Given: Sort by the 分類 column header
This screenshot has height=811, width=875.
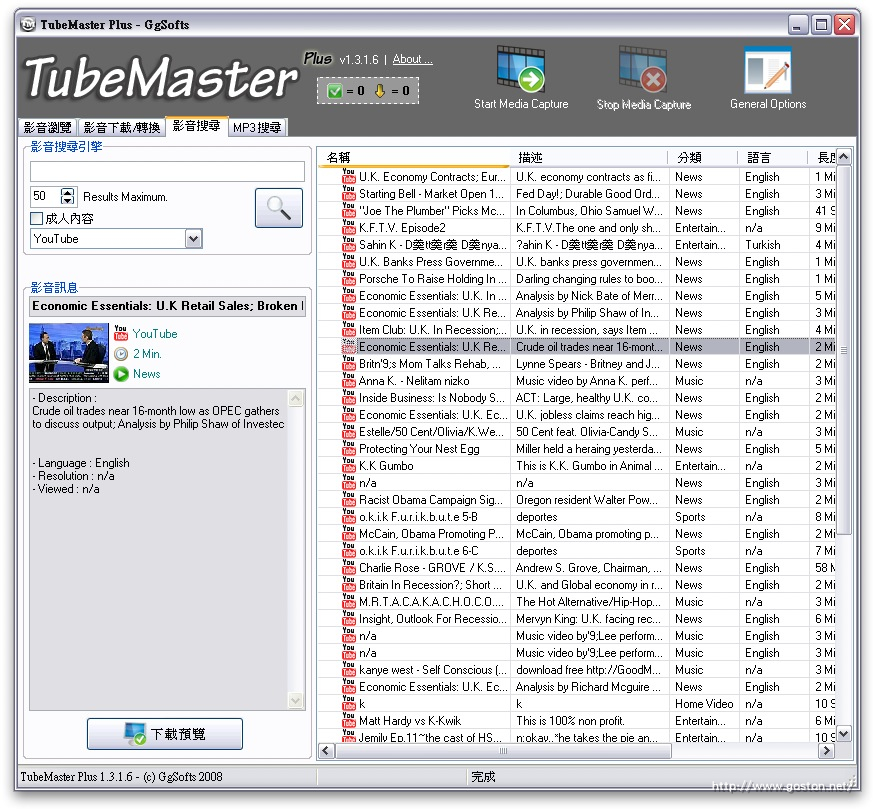Looking at the screenshot, I should tap(703, 157).
